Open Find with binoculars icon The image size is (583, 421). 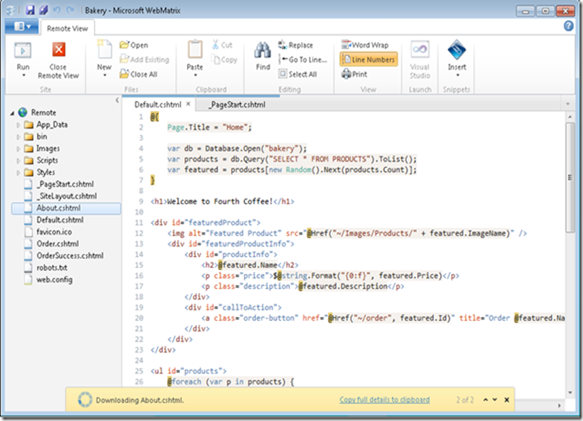click(x=262, y=50)
